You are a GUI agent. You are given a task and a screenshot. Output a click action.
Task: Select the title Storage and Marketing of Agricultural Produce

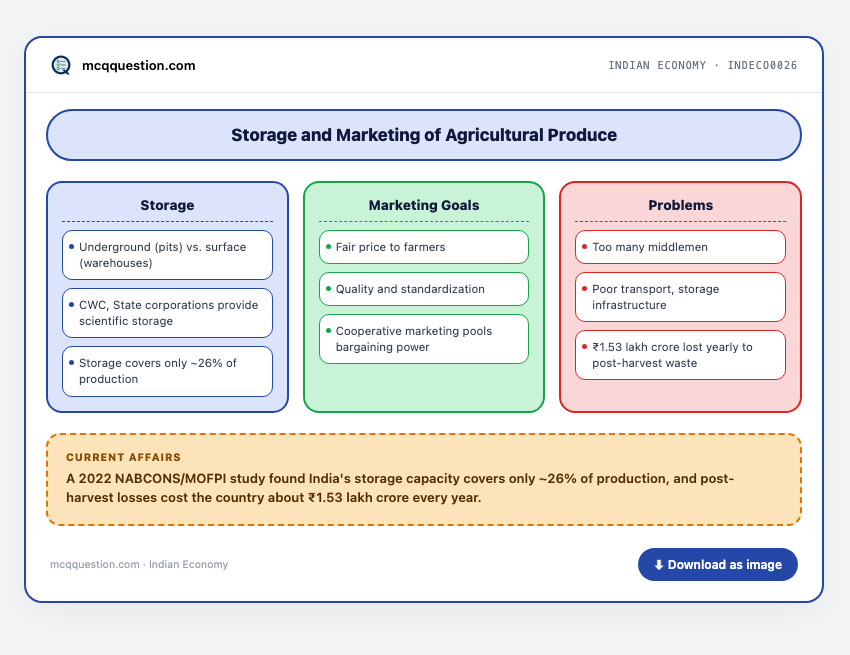click(x=424, y=135)
